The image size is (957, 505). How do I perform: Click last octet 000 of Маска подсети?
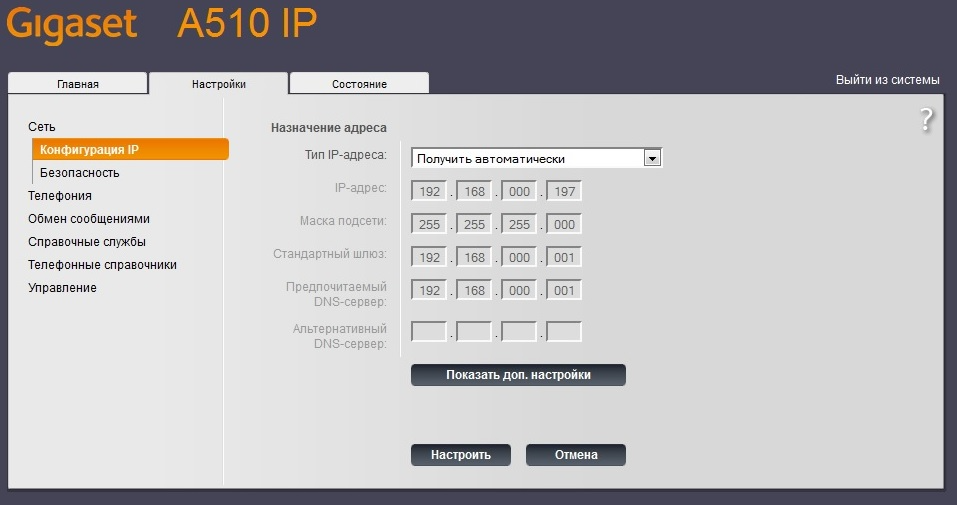tap(564, 224)
